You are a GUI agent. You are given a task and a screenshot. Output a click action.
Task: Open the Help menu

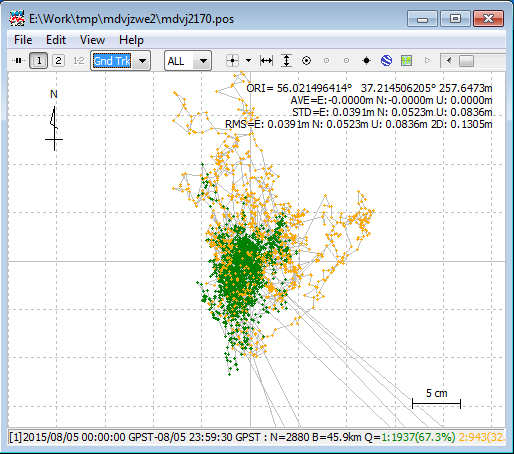click(131, 40)
